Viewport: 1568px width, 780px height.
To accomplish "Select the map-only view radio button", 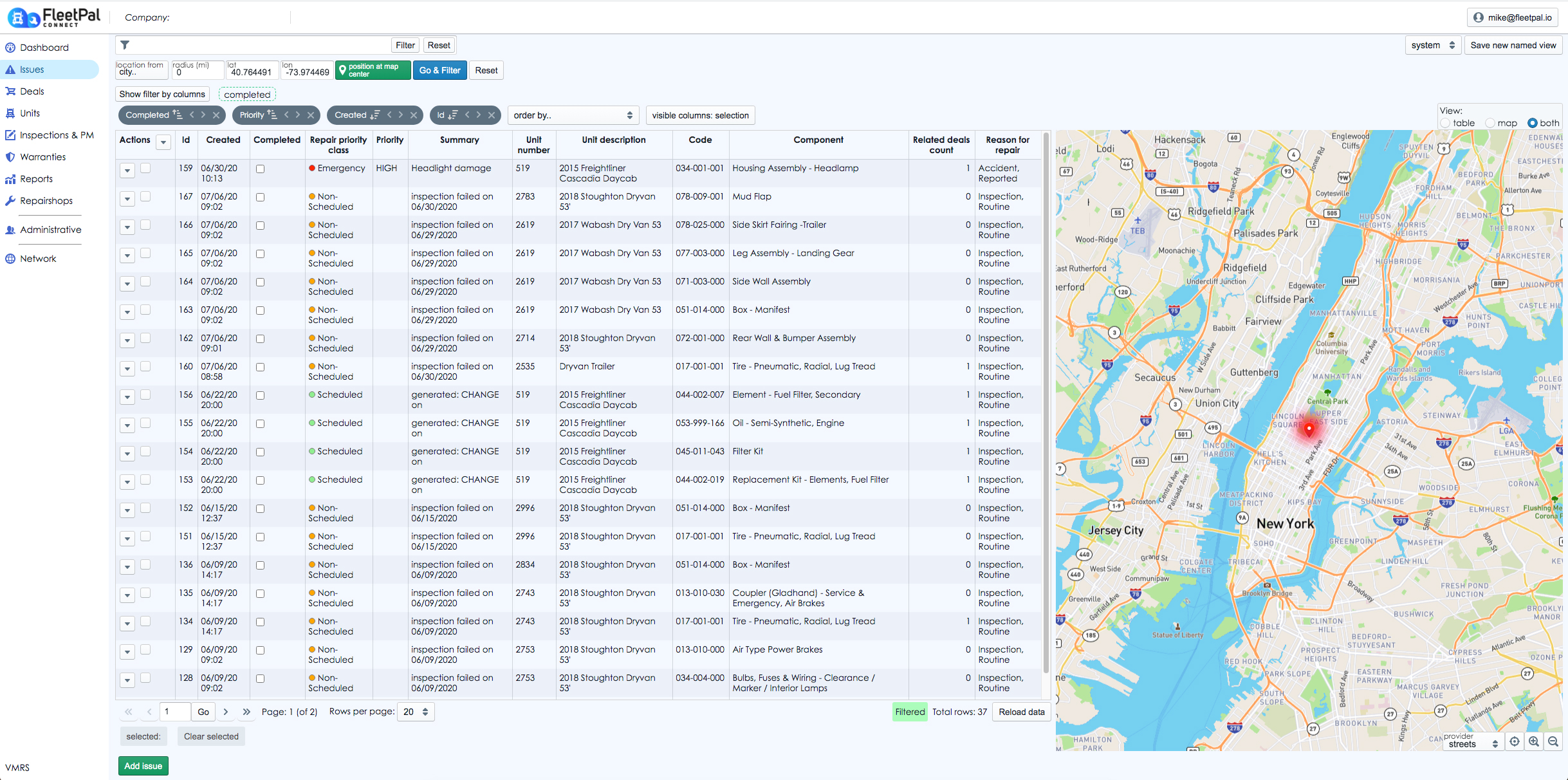I will 1490,123.
